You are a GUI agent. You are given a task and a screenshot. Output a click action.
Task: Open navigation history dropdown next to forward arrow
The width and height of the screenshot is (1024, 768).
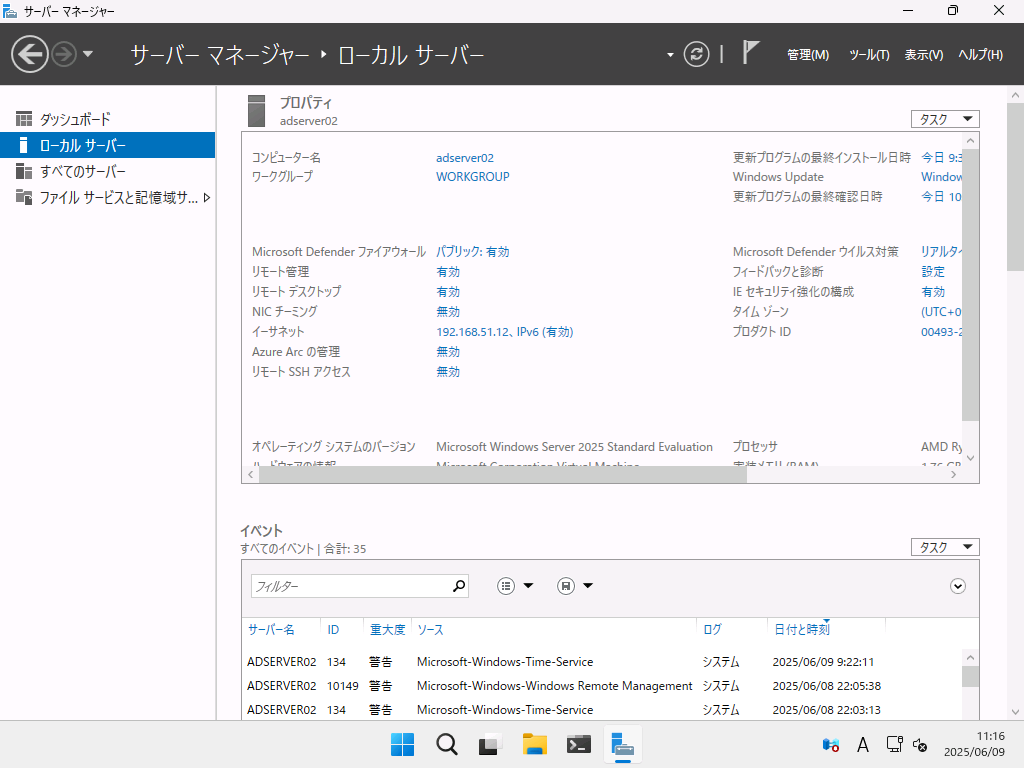[88, 54]
